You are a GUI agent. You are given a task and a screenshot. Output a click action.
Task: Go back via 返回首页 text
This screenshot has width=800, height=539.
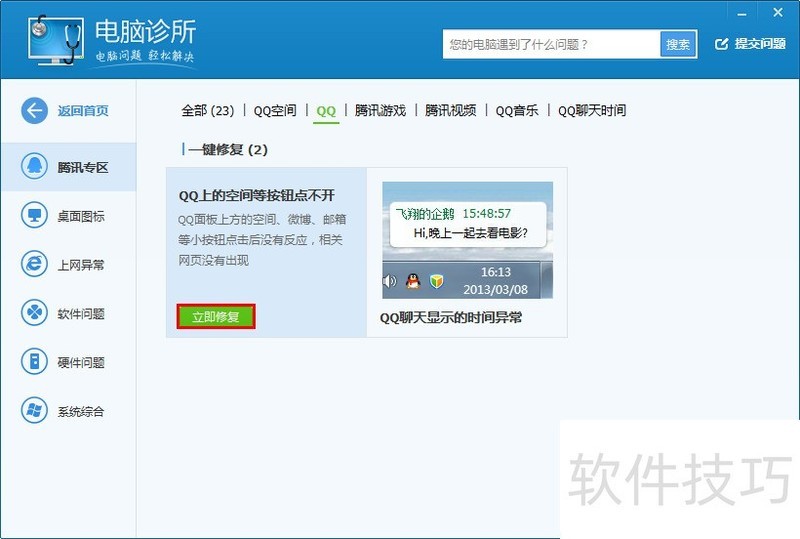pyautogui.click(x=83, y=111)
